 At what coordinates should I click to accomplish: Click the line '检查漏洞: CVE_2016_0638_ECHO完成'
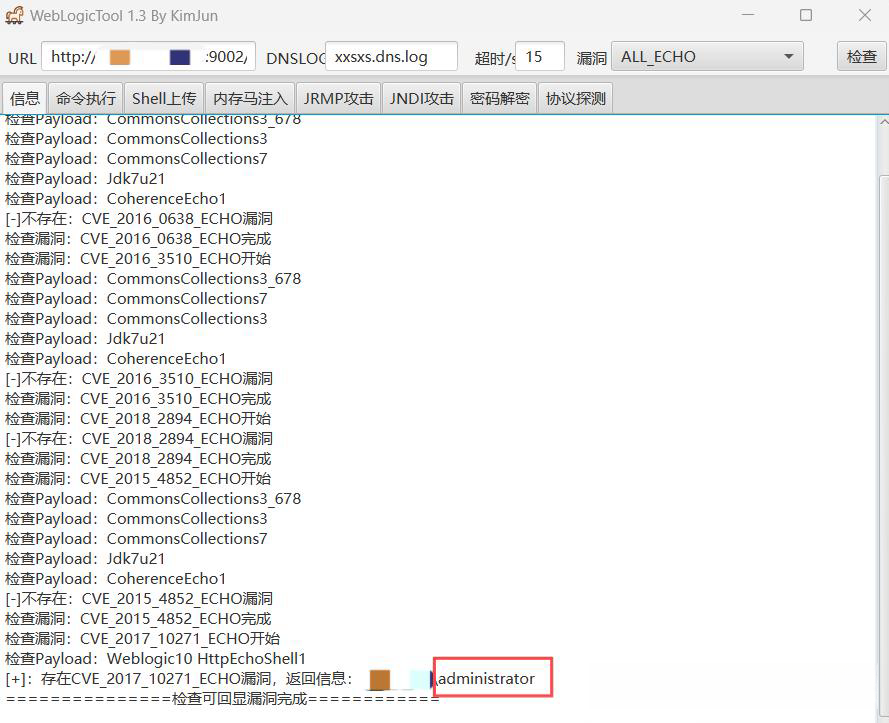(x=138, y=239)
